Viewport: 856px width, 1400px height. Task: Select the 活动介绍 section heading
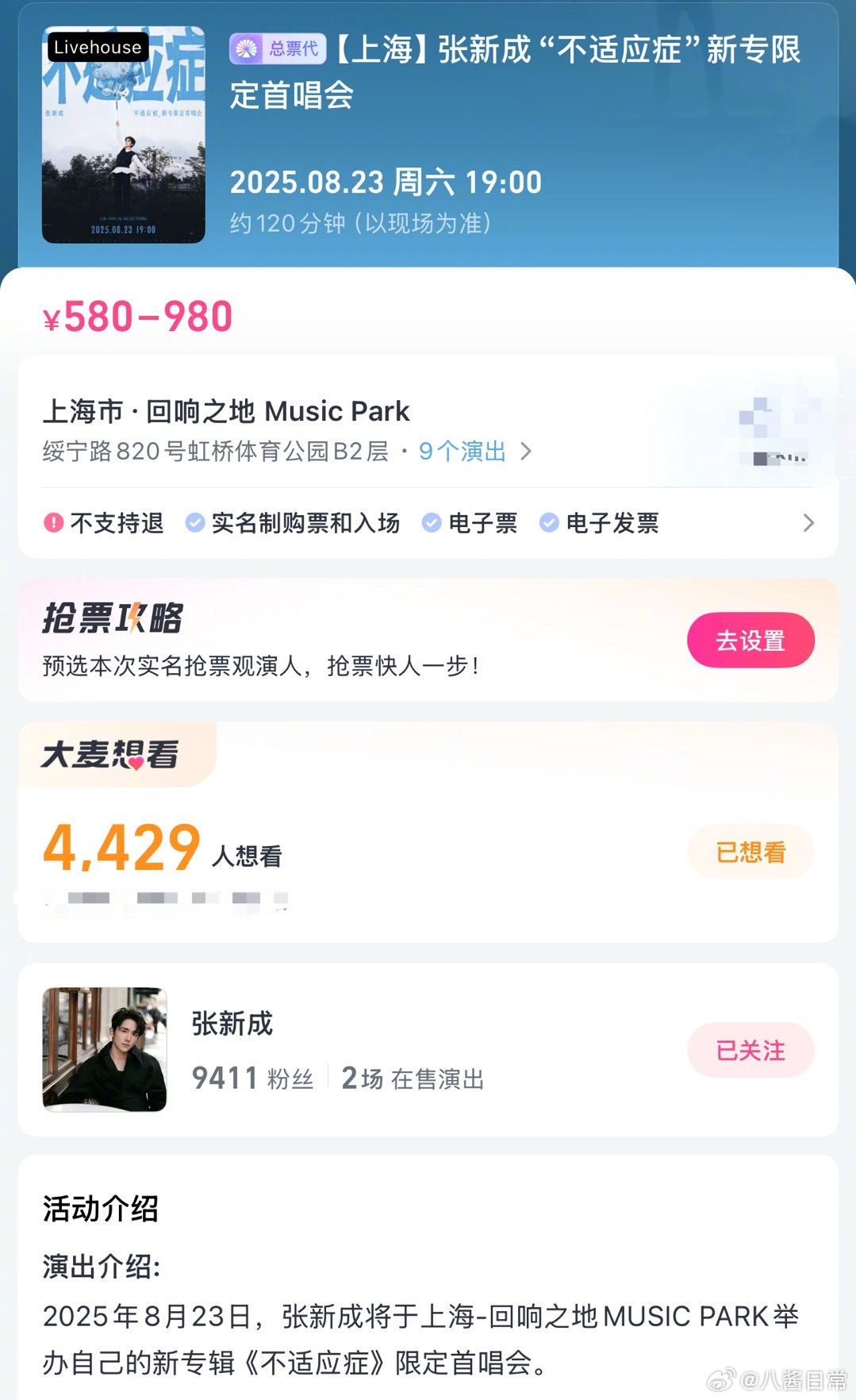[x=101, y=1209]
